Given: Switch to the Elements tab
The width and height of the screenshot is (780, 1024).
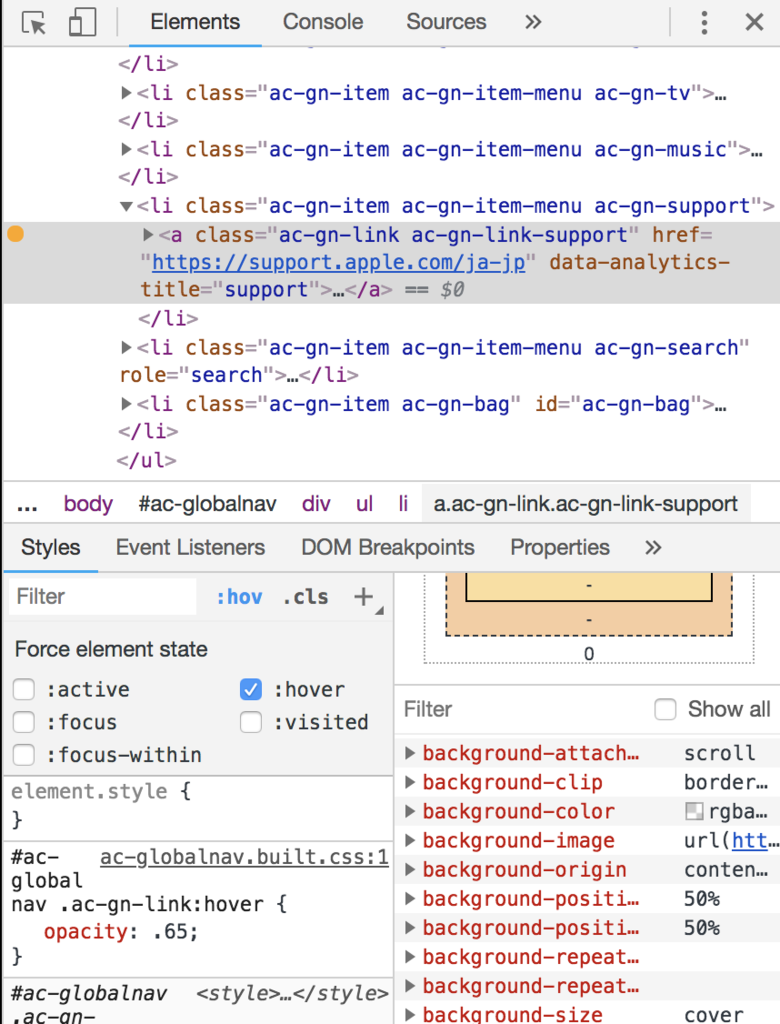Looking at the screenshot, I should point(195,22).
